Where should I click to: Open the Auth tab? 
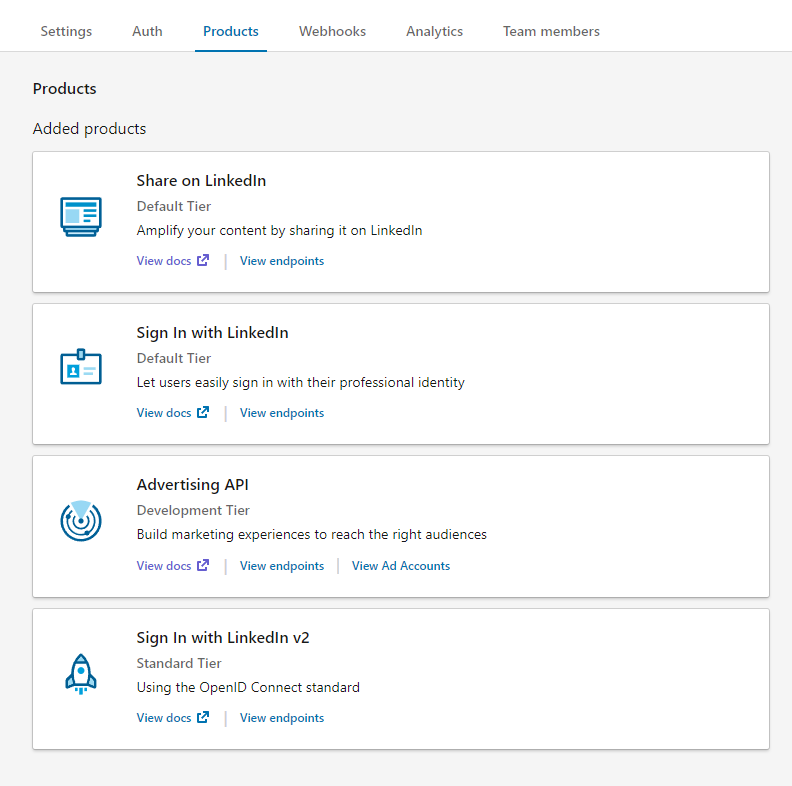point(147,31)
